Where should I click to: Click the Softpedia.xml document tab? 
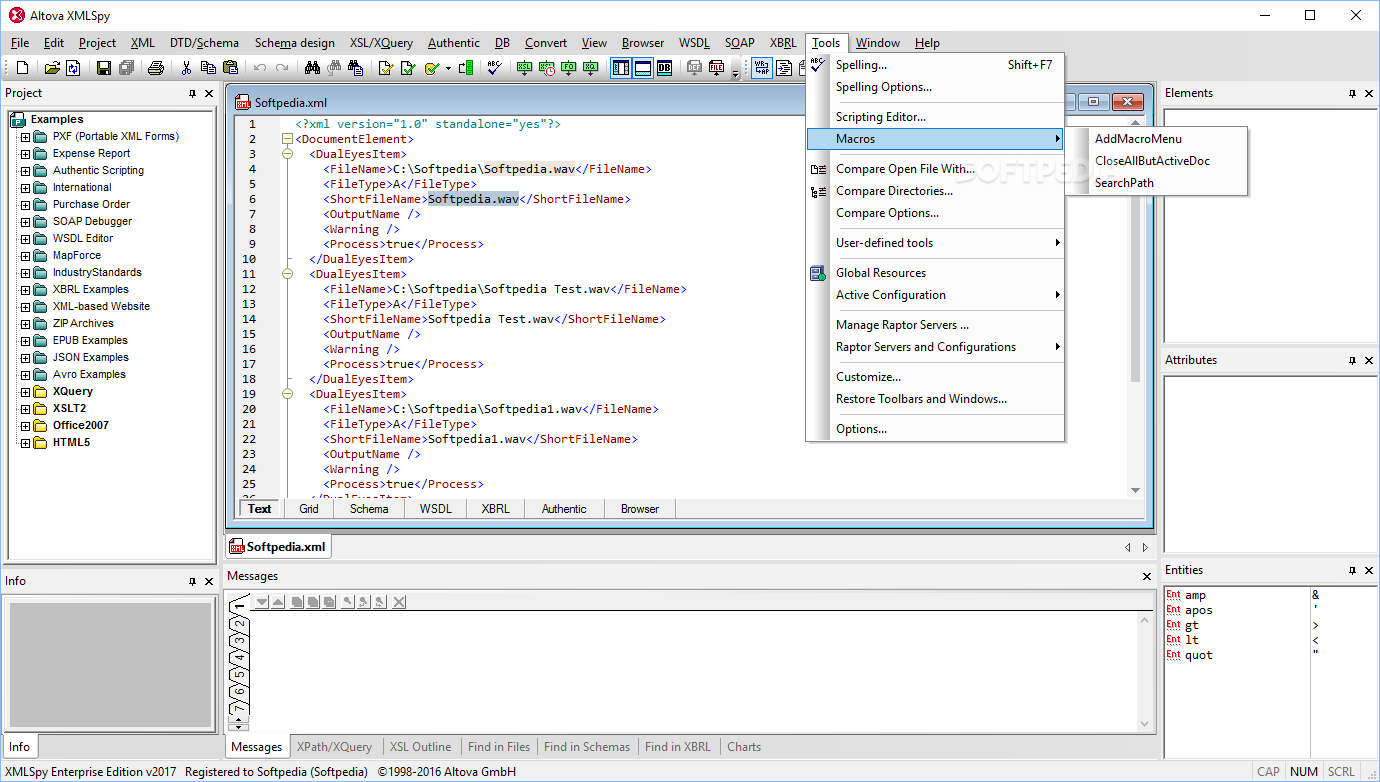pyautogui.click(x=278, y=547)
